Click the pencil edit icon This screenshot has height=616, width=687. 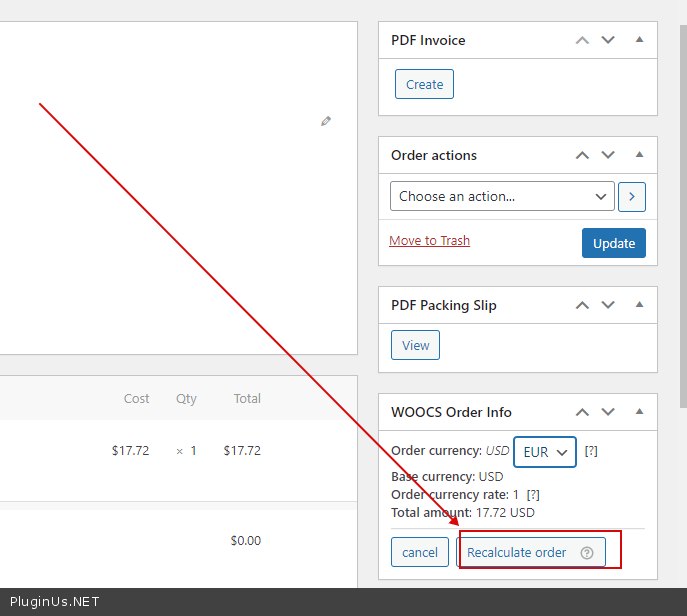click(x=326, y=121)
